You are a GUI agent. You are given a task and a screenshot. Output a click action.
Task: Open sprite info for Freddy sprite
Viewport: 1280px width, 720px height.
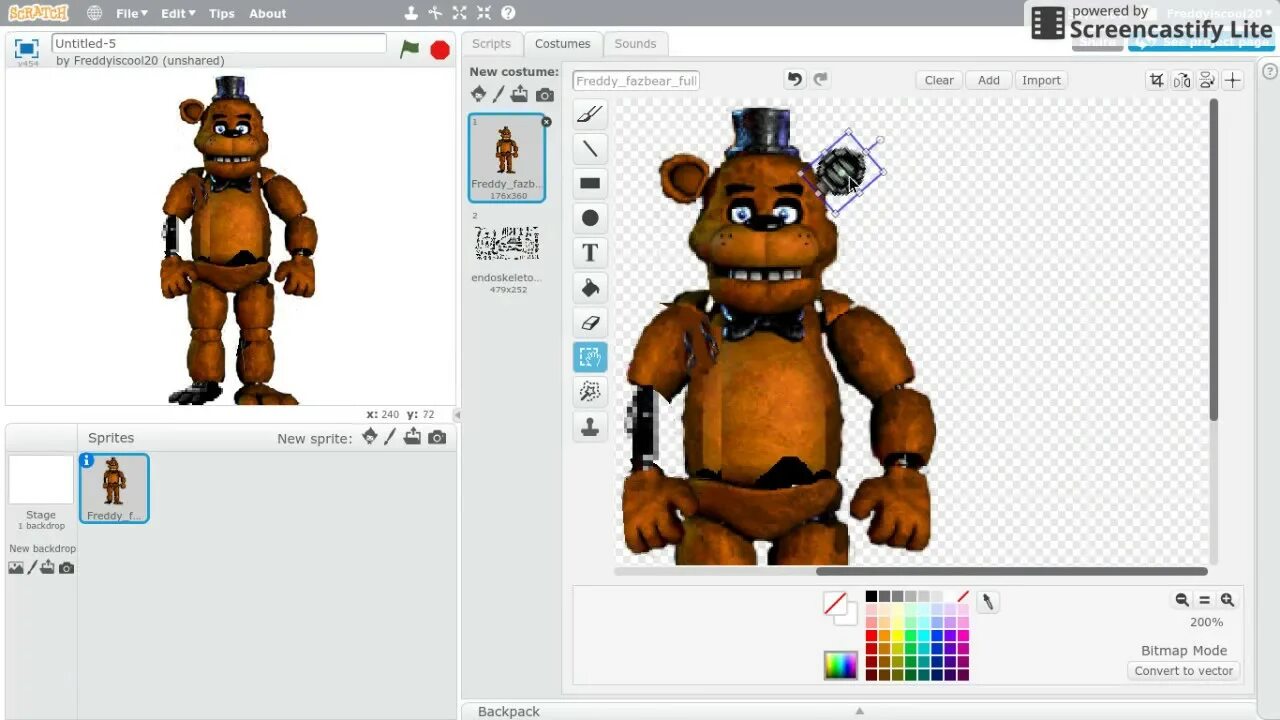pyautogui.click(x=87, y=461)
